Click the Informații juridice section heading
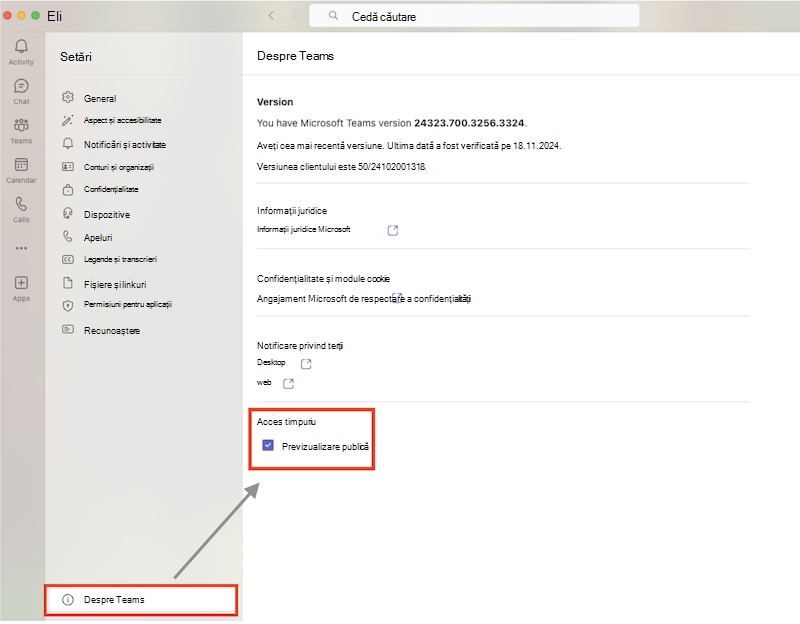The image size is (800, 624). pos(292,211)
